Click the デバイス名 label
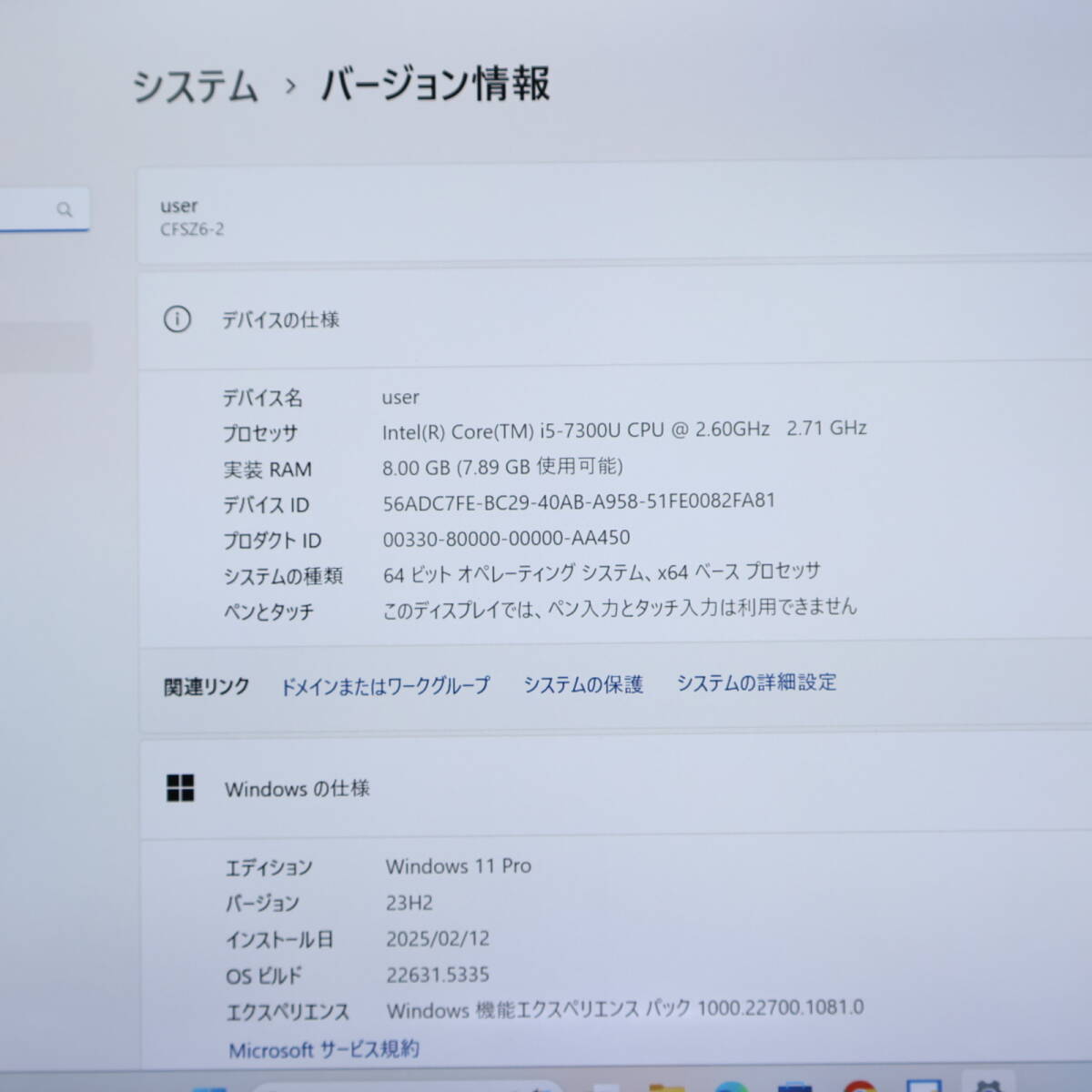Image resolution: width=1092 pixels, height=1092 pixels. click(263, 398)
